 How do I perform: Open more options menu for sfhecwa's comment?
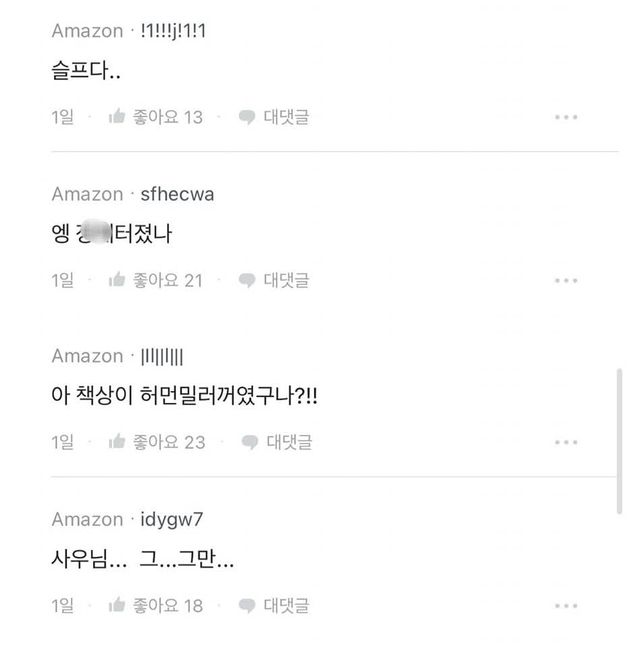(566, 280)
